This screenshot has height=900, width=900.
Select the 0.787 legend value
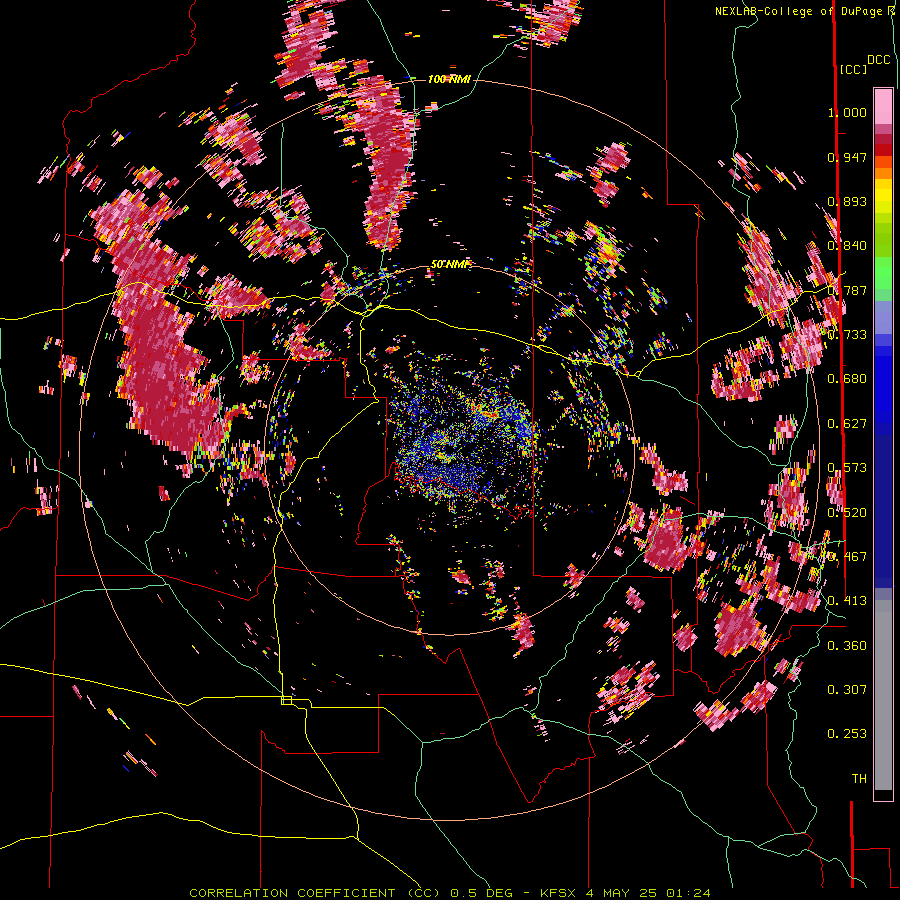pyautogui.click(x=847, y=290)
